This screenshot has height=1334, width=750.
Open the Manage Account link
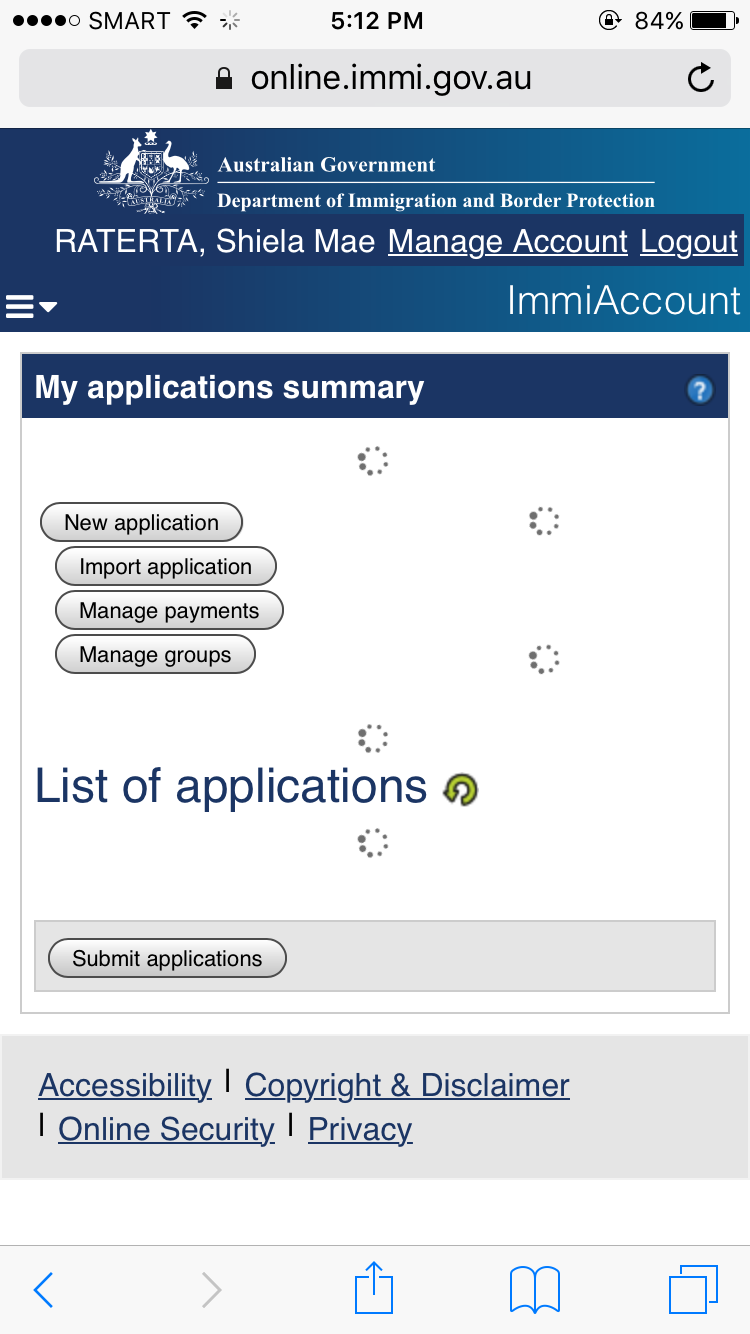[508, 242]
